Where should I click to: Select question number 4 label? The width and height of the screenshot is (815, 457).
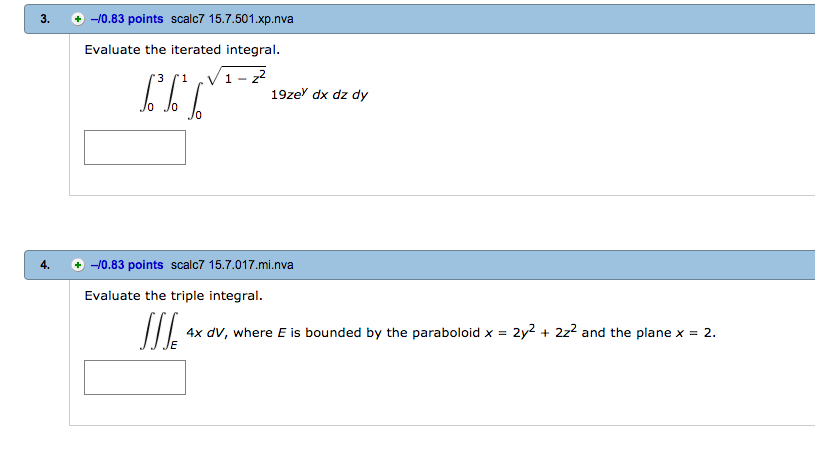[45, 265]
